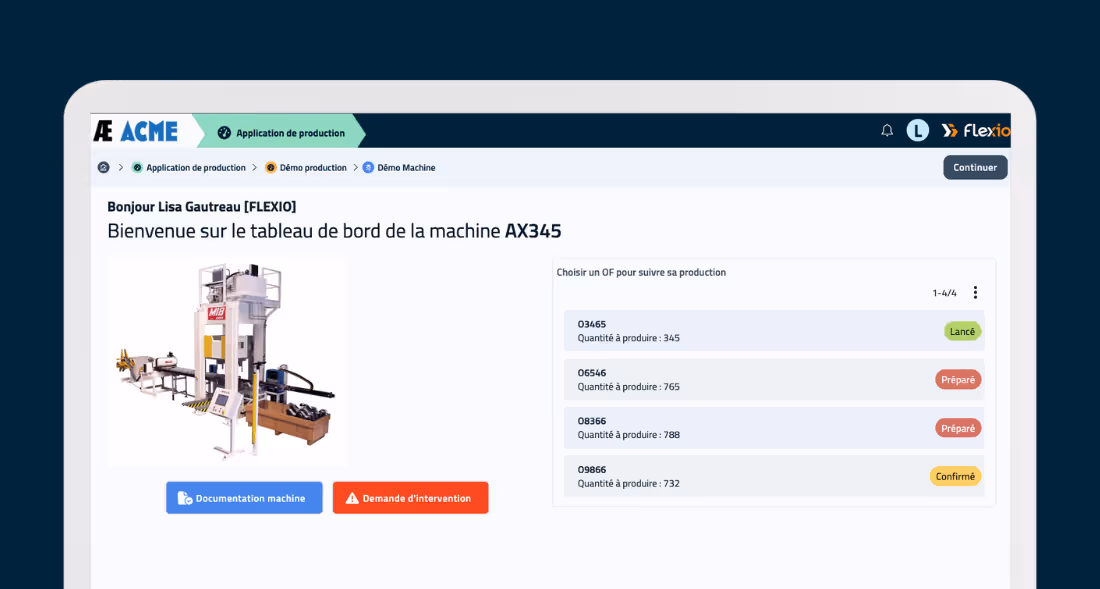Click the gauge icon before Application de production breadcrumb
This screenshot has height=589, width=1100.
tap(138, 168)
